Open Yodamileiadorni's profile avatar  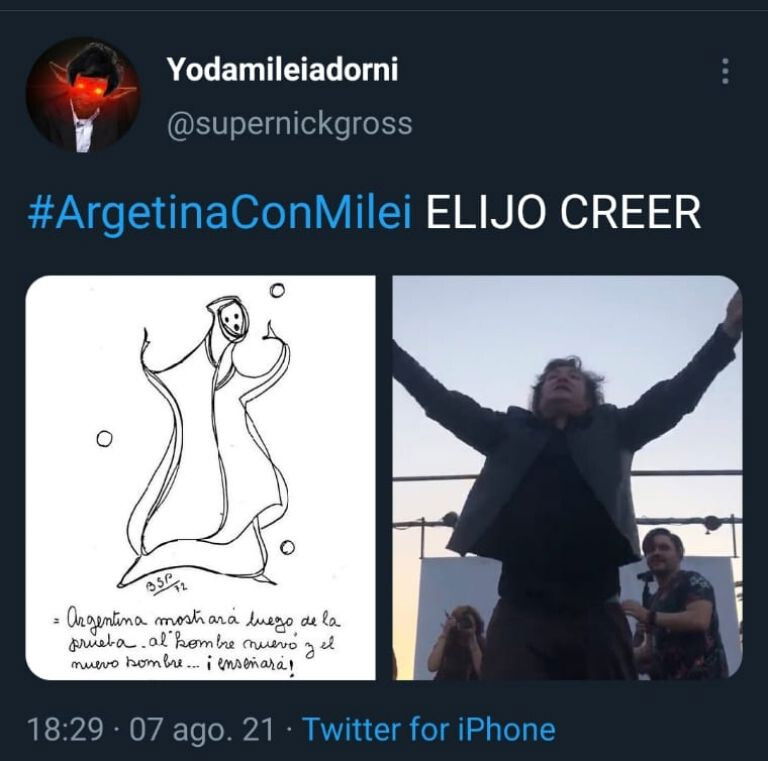[x=83, y=95]
